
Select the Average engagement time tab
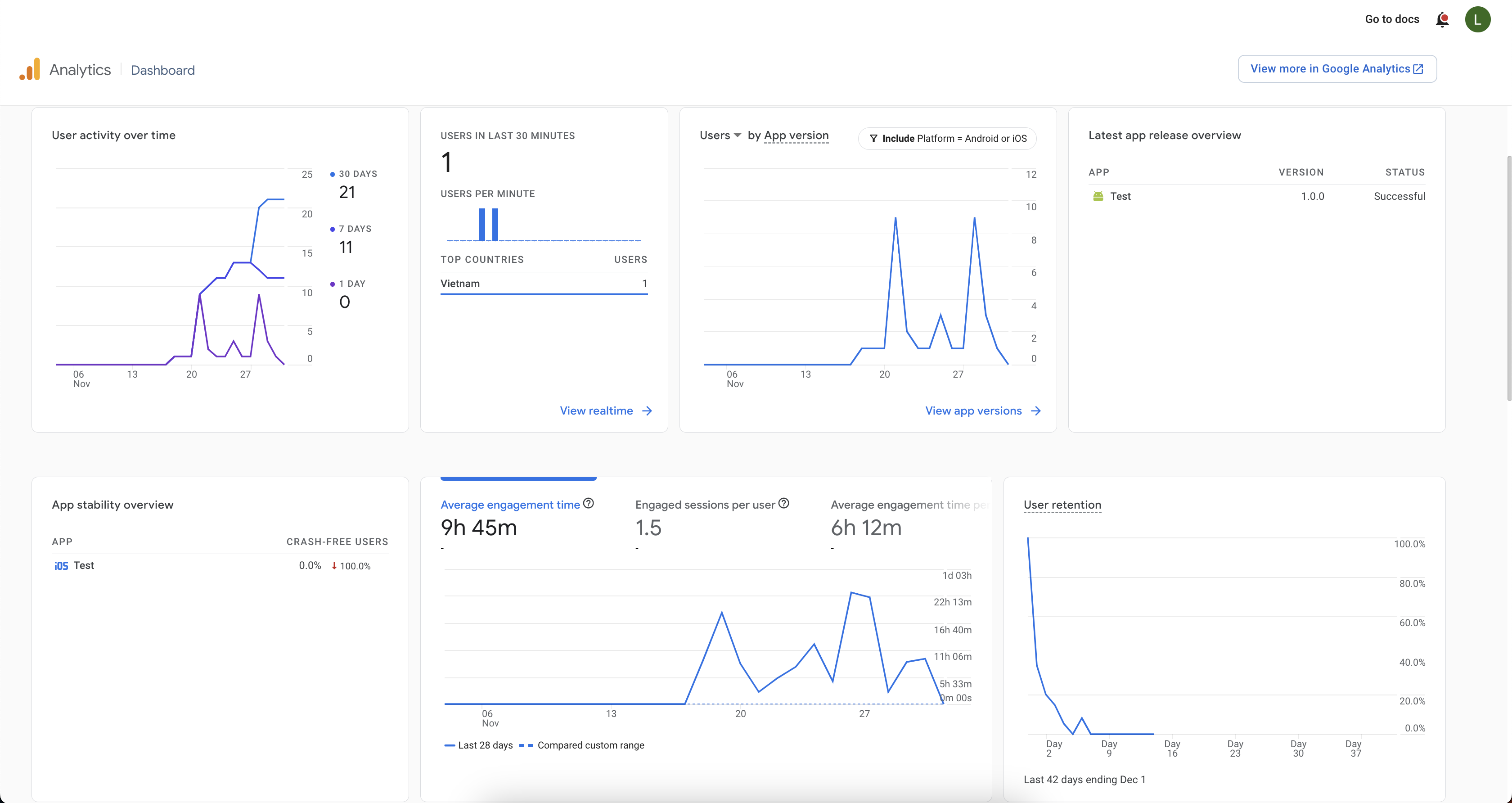[510, 505]
